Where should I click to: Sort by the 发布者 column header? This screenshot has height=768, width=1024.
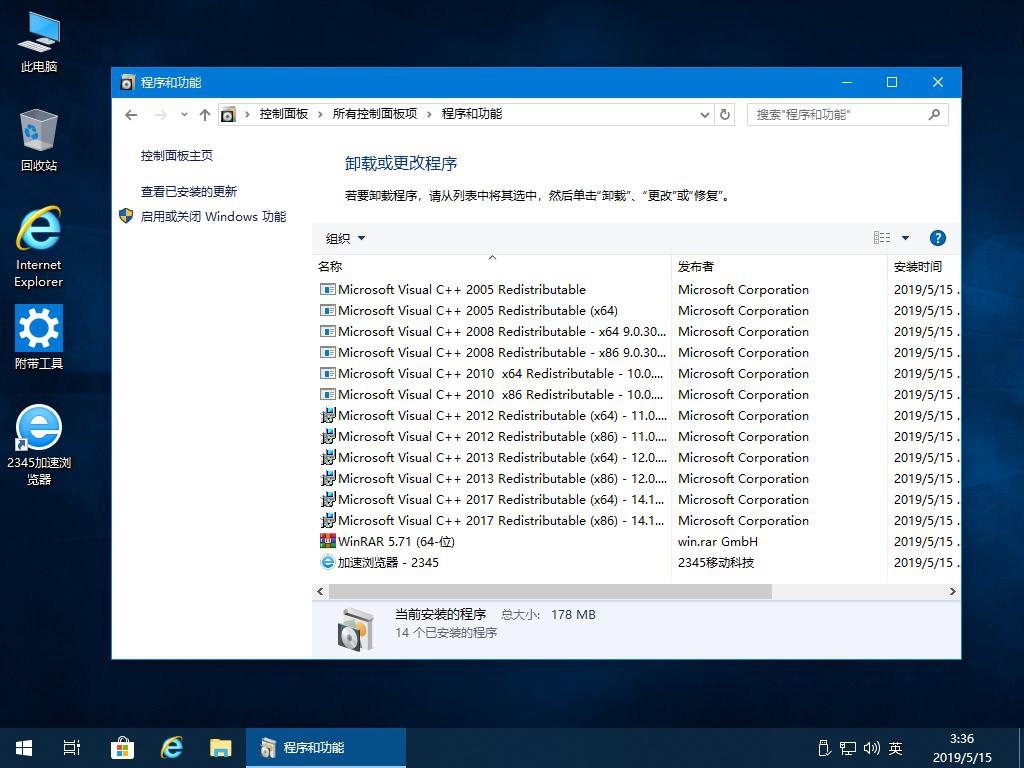780,266
